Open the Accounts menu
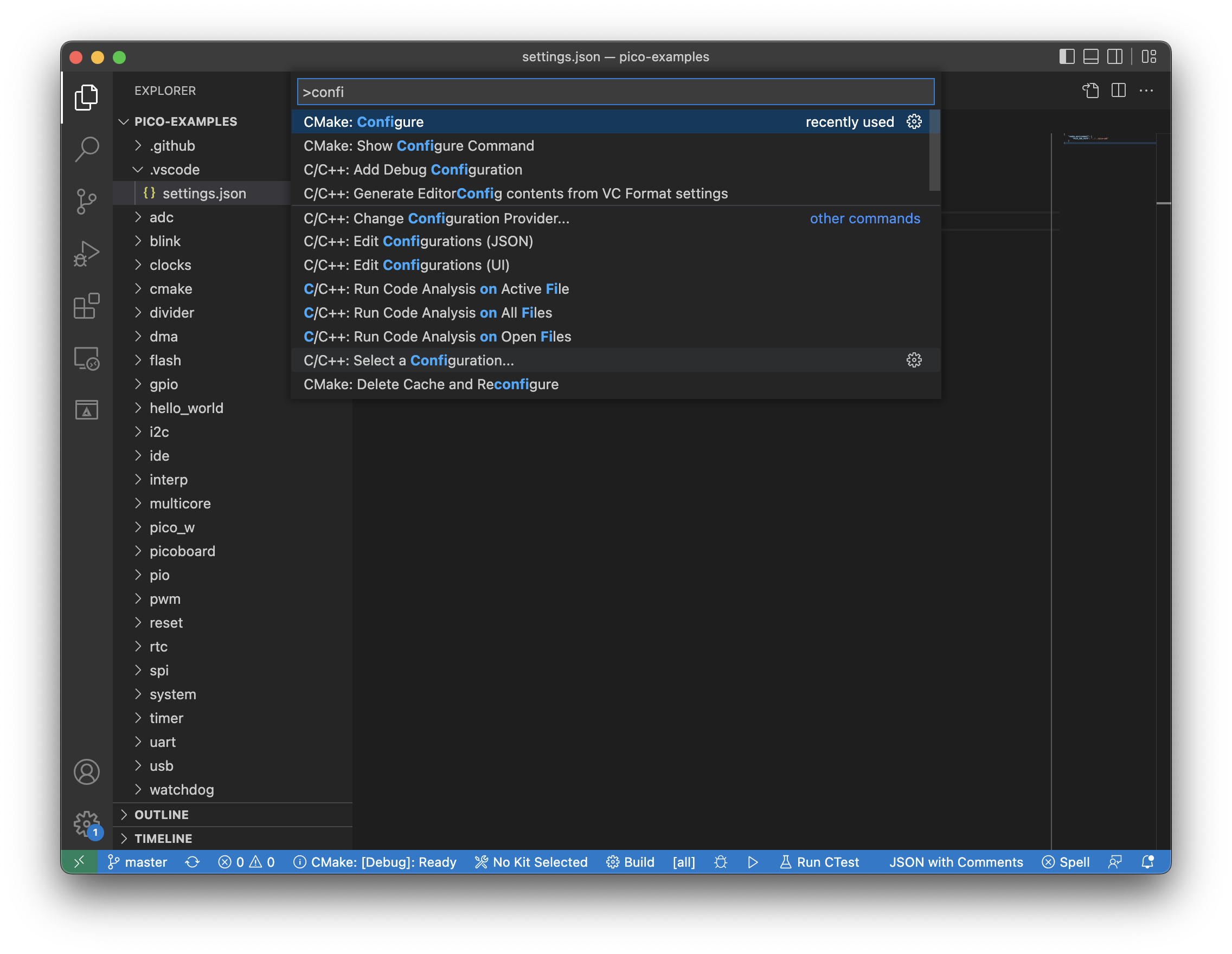The width and height of the screenshot is (1232, 954). point(86,772)
